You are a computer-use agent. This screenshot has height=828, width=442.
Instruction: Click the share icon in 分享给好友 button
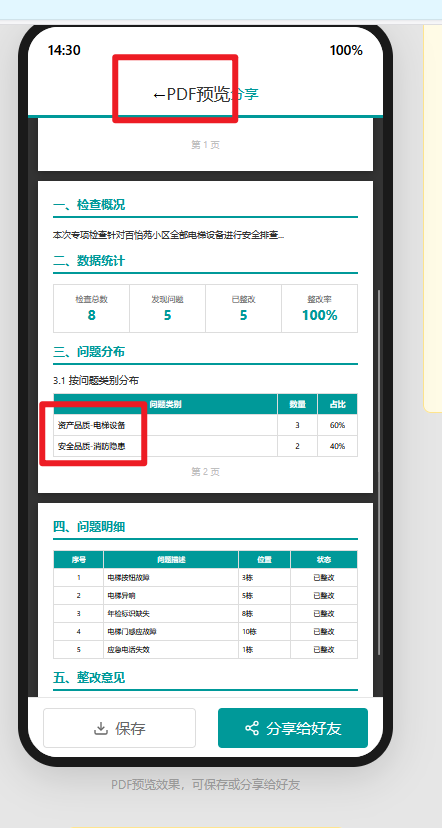252,729
